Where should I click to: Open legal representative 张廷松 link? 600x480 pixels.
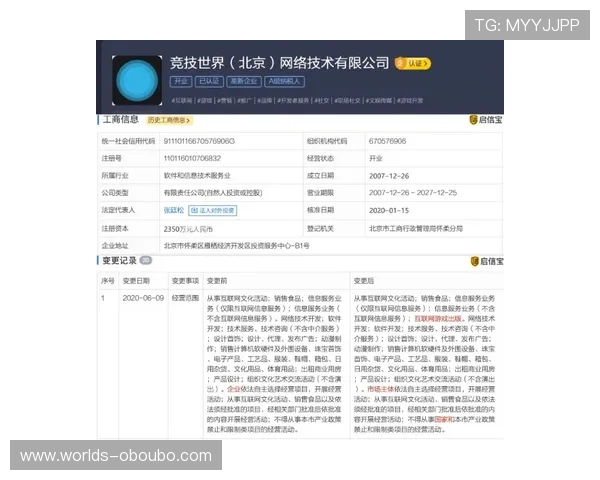[174, 210]
